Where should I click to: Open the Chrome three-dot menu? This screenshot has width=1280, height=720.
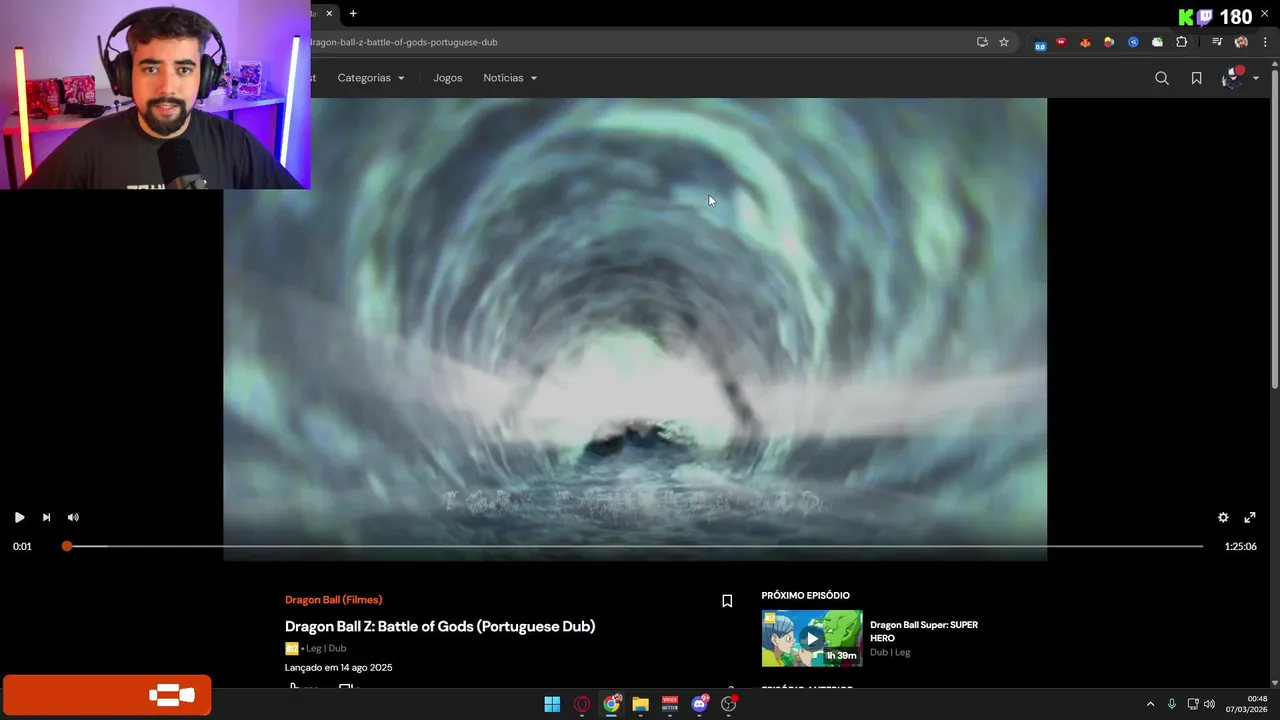(x=1265, y=42)
